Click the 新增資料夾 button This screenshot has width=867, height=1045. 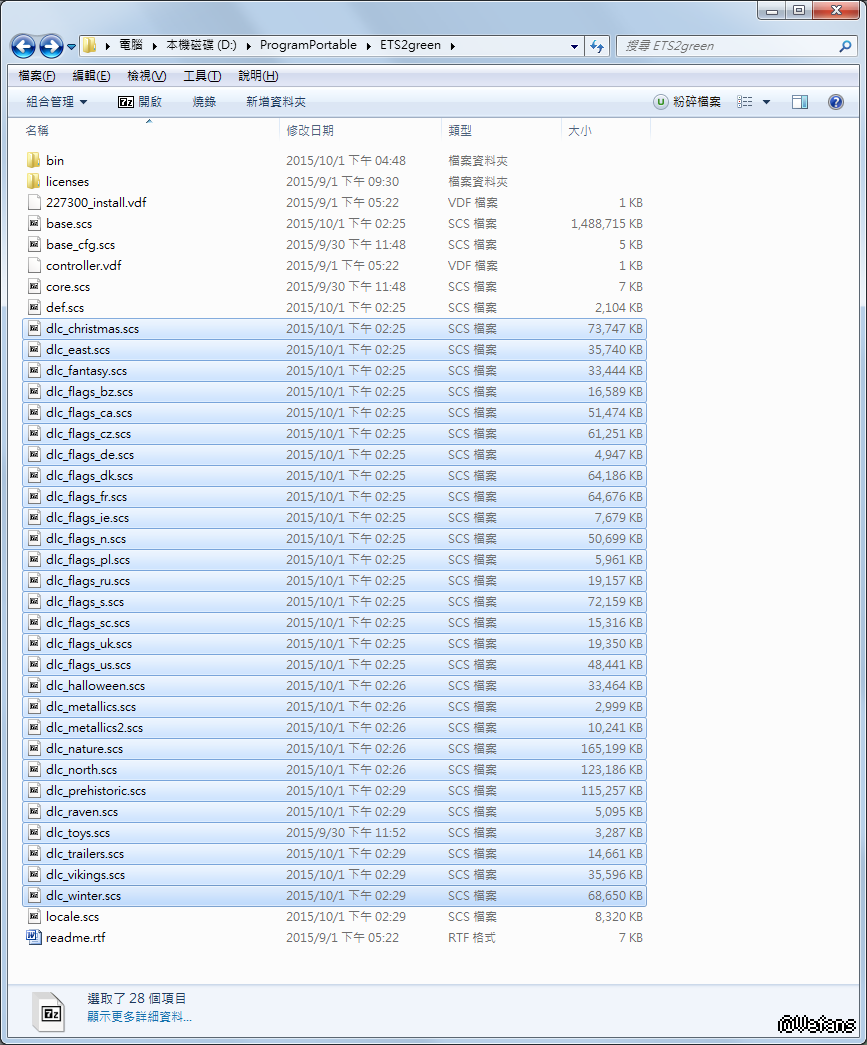click(276, 102)
